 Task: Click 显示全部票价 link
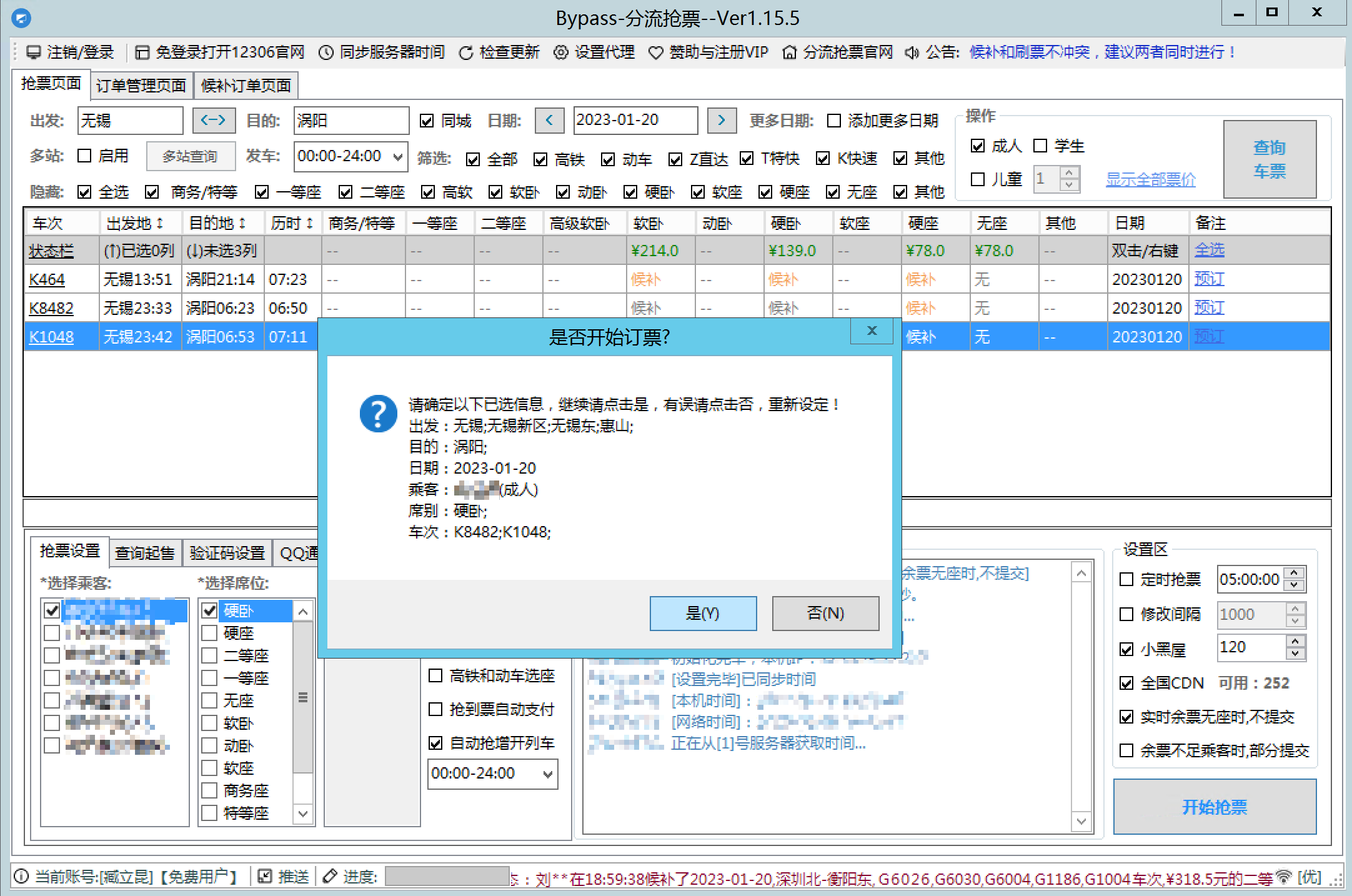click(x=1150, y=180)
